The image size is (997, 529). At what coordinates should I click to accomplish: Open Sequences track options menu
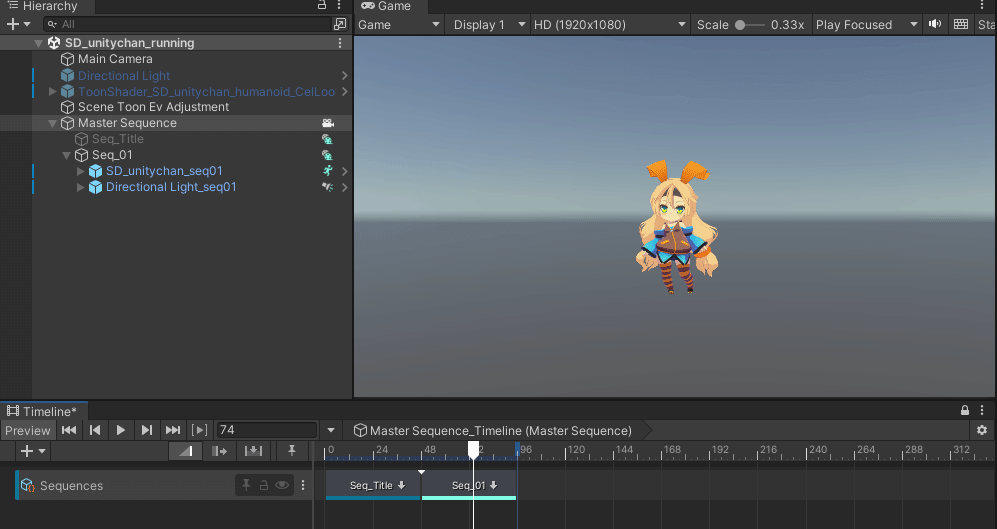pyautogui.click(x=303, y=485)
